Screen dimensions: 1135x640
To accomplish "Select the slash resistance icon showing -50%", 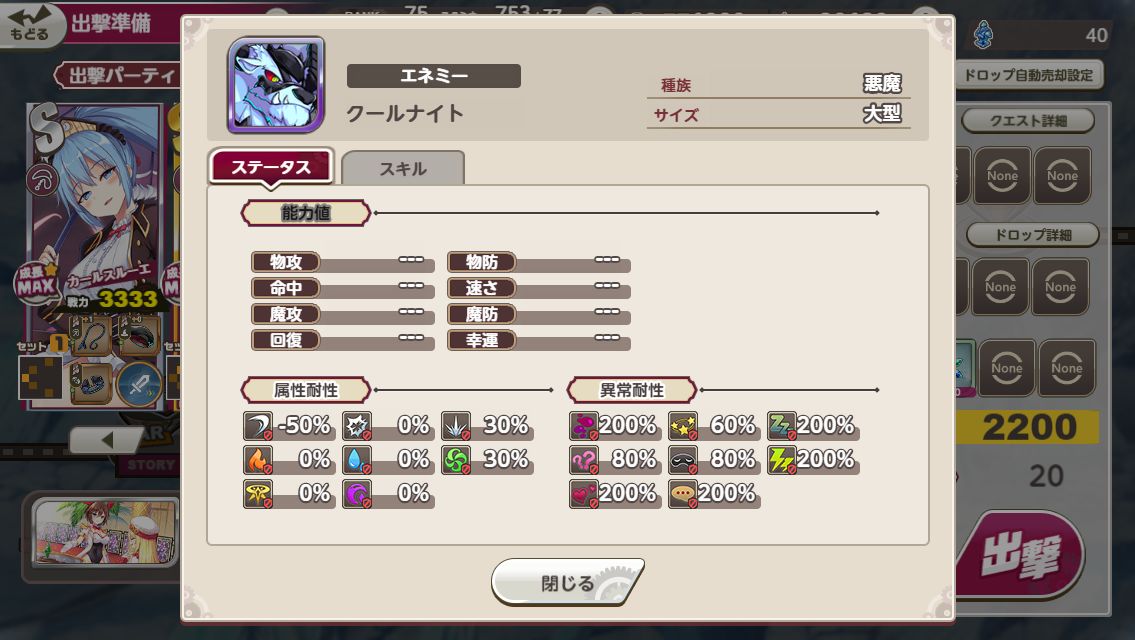I will [258, 426].
